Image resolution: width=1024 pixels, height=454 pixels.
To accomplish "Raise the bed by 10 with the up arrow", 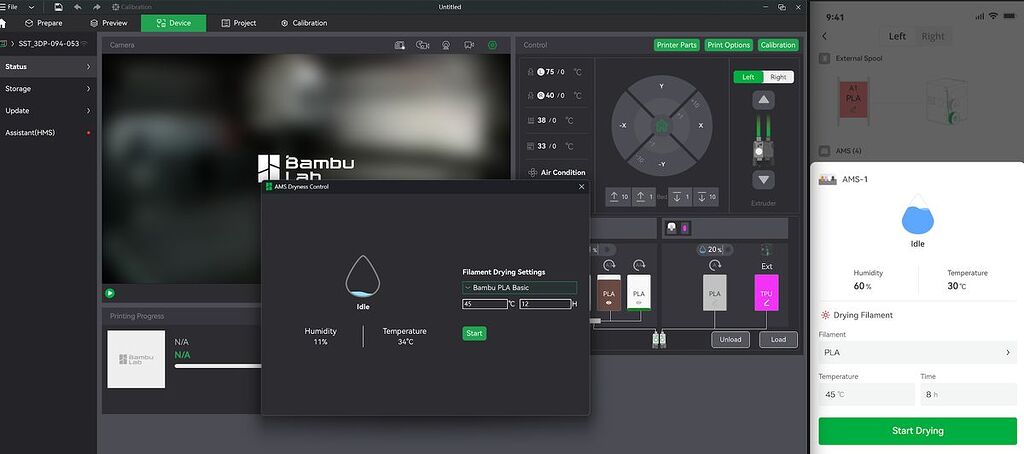I will tap(617, 197).
